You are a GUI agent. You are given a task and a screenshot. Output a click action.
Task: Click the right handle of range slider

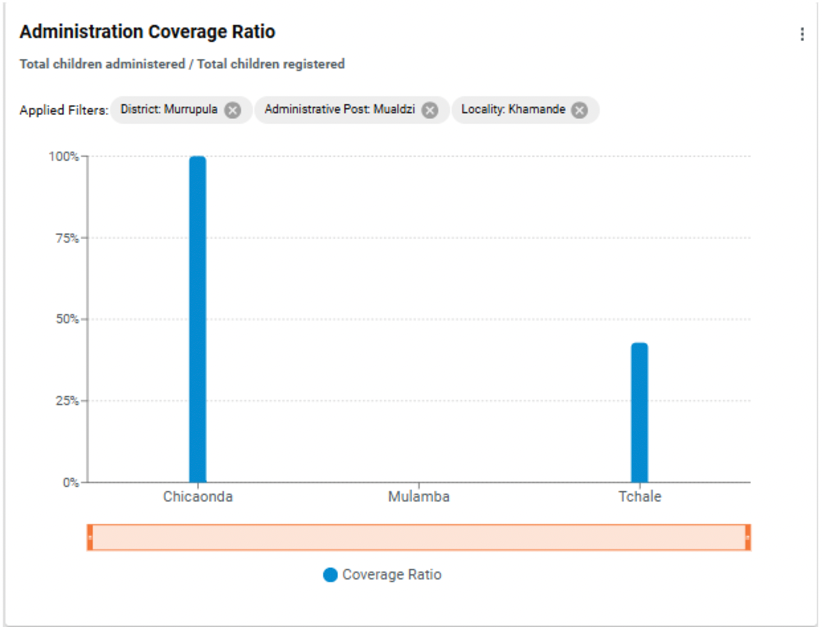coord(747,537)
